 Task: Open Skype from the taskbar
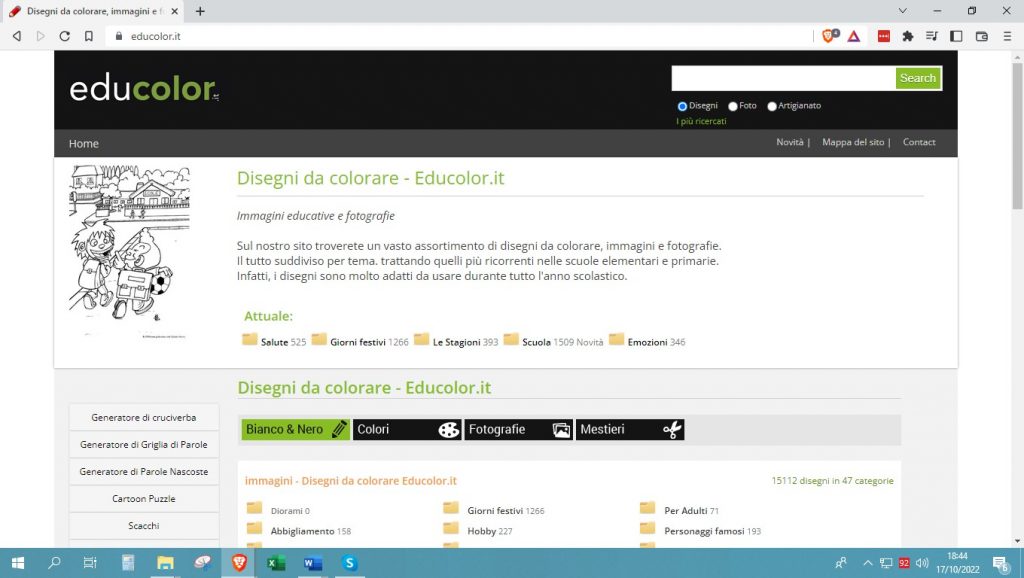coord(348,564)
